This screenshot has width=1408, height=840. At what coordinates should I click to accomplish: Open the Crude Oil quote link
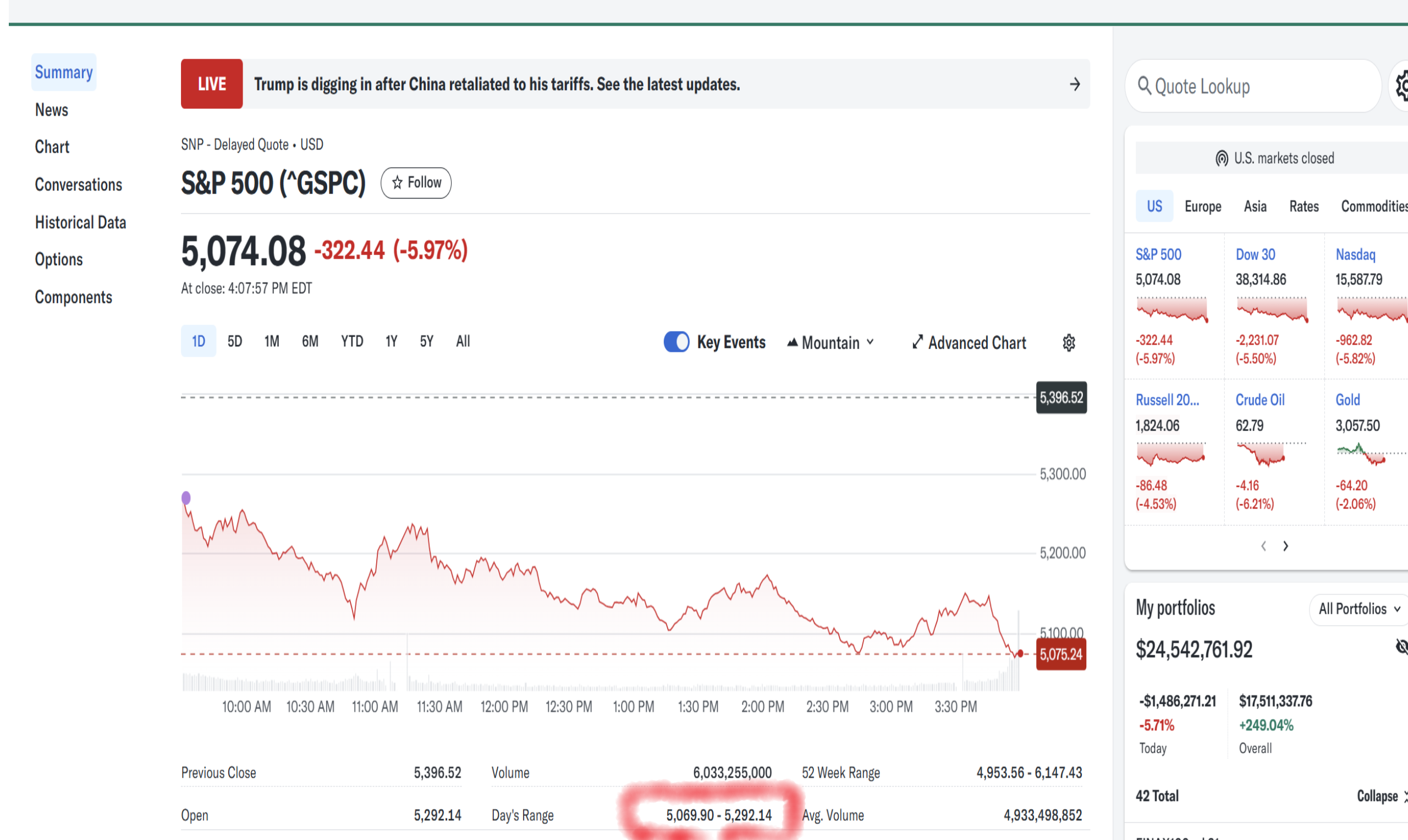pyautogui.click(x=1259, y=400)
